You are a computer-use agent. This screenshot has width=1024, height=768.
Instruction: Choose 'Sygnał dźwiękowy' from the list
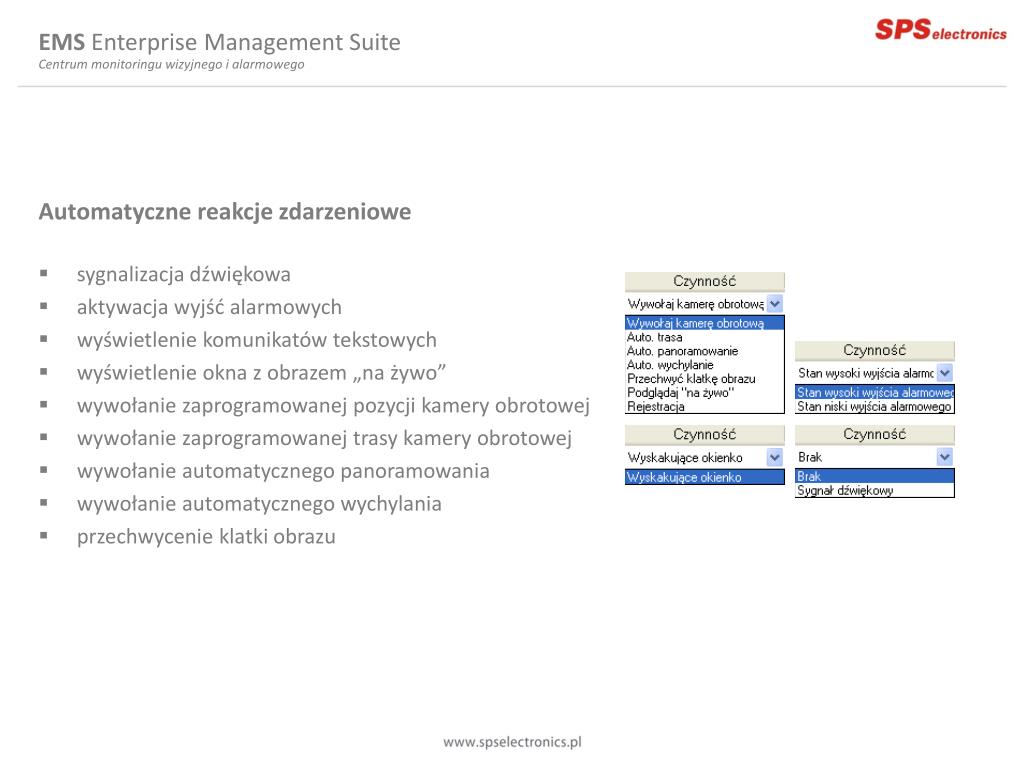pyautogui.click(x=875, y=490)
